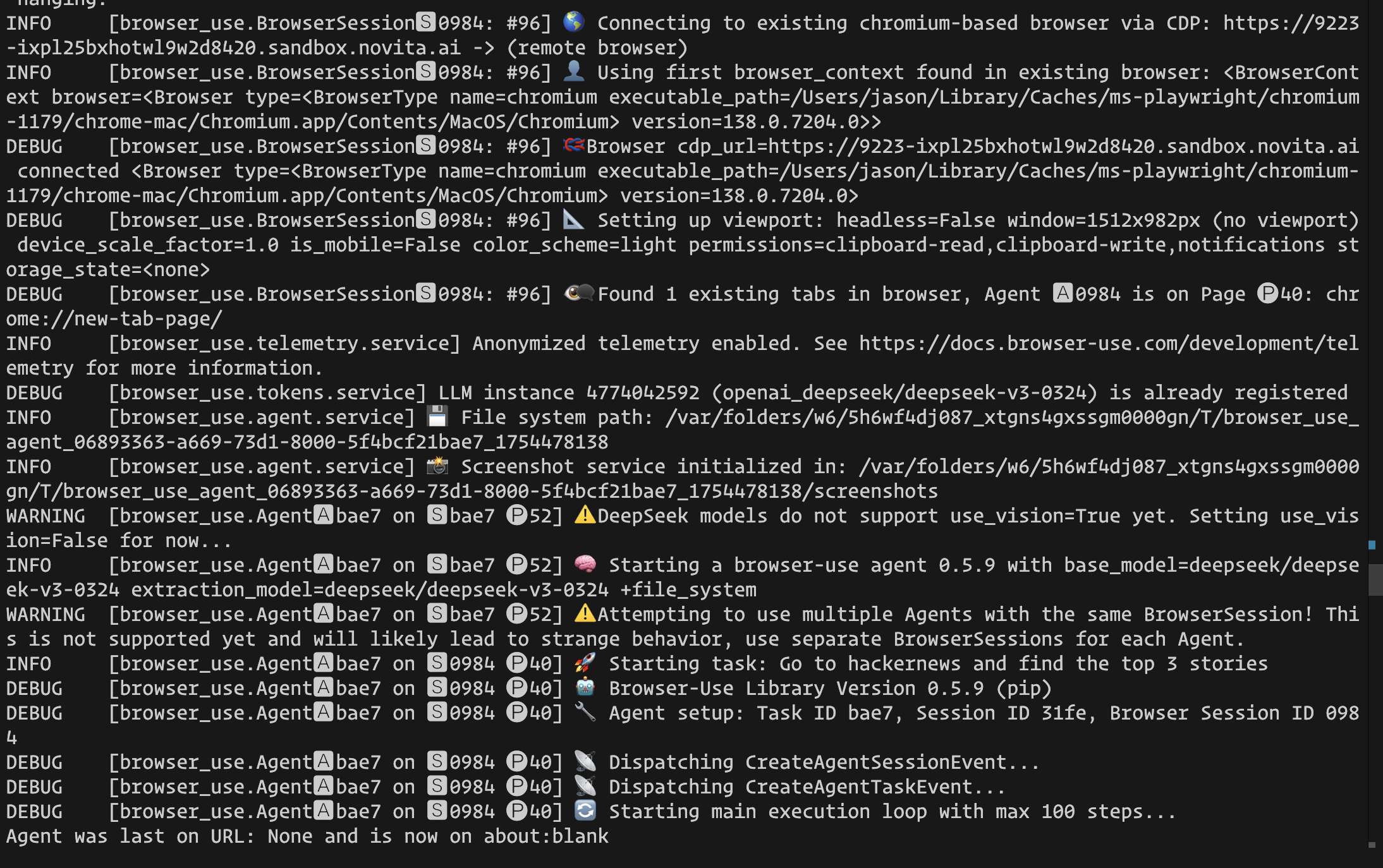Click the globe emoji before Connecting
1383x868 pixels.
pyautogui.click(x=574, y=22)
